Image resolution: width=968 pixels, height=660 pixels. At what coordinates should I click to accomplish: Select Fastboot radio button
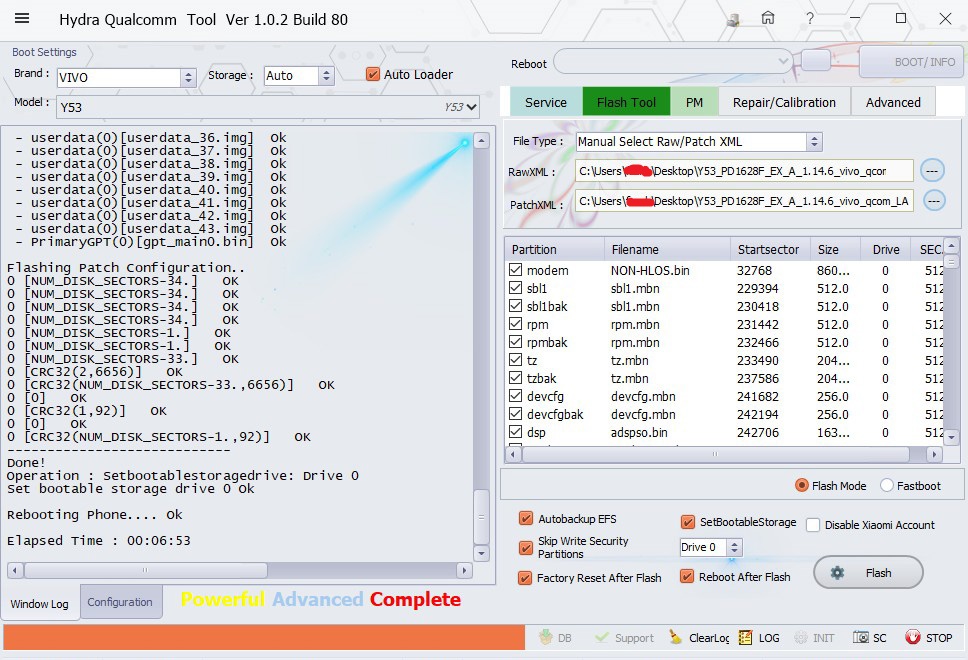coord(887,485)
